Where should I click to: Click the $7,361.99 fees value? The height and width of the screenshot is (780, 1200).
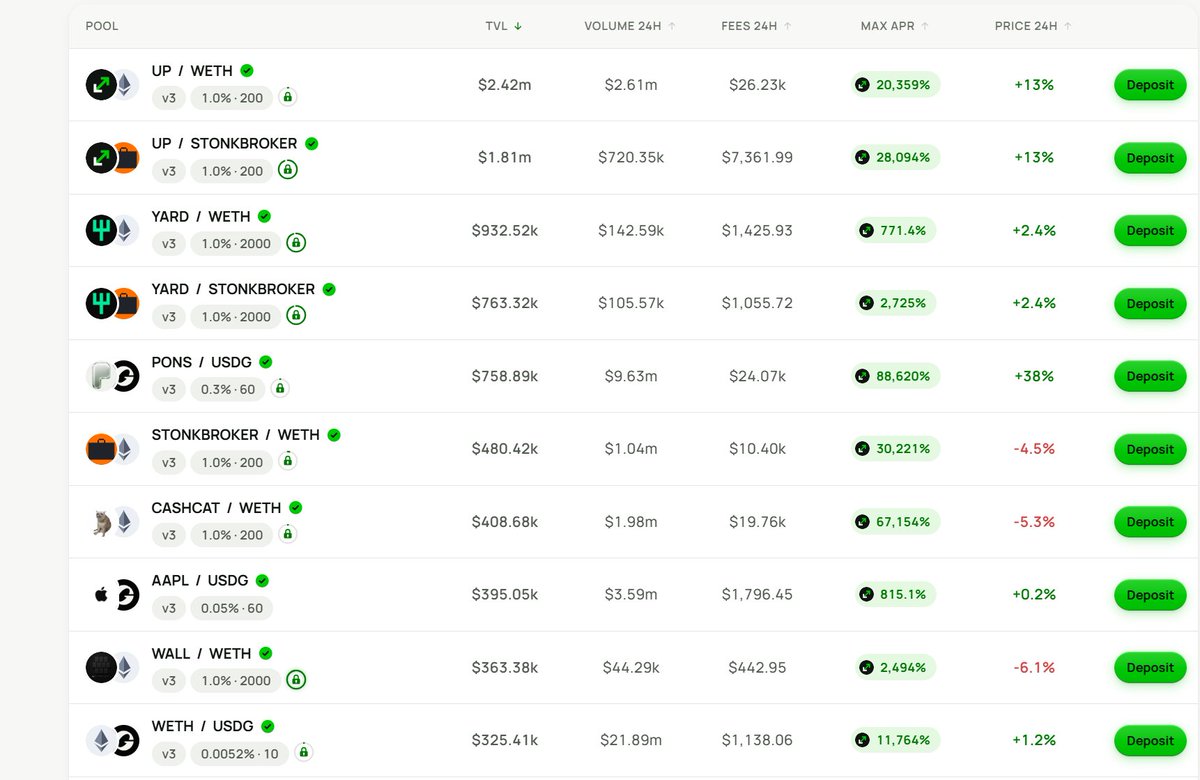pos(757,158)
